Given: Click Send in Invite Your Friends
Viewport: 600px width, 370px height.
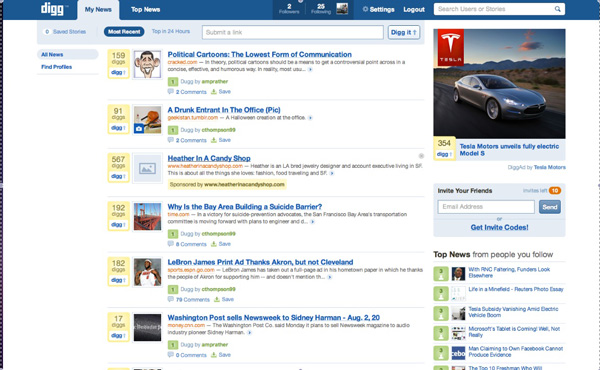Looking at the screenshot, I should click(550, 207).
